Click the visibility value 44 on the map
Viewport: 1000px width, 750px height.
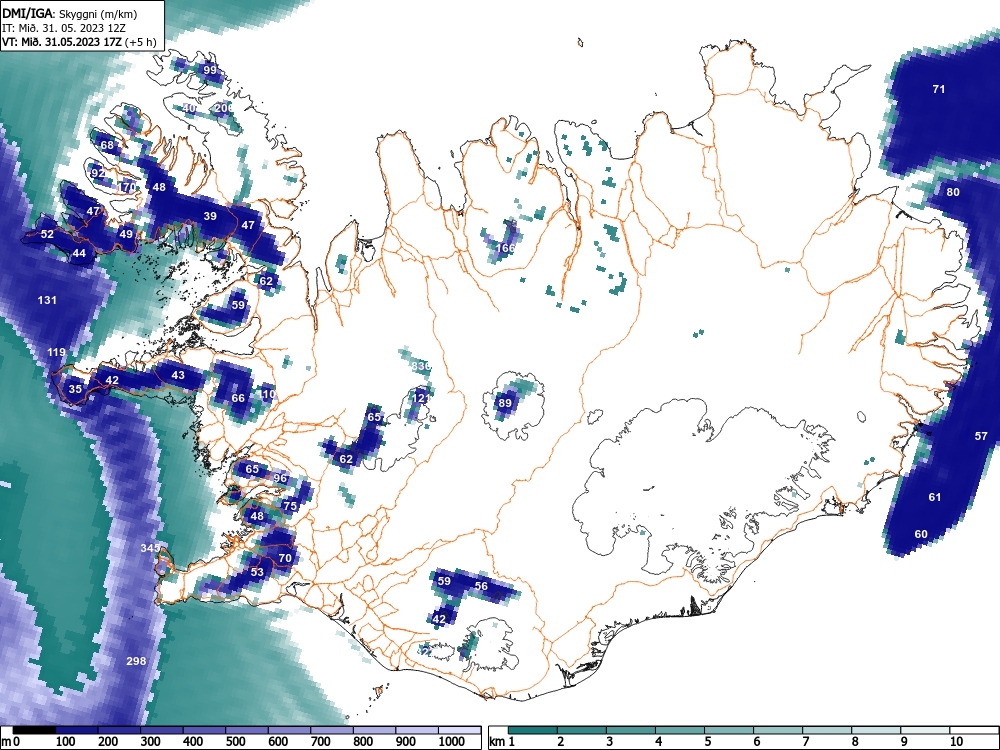(79, 253)
